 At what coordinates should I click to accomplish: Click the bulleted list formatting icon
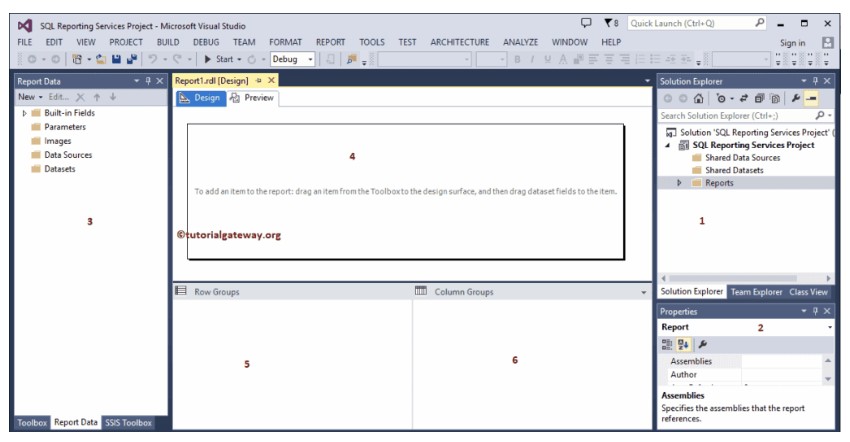[x=655, y=59]
